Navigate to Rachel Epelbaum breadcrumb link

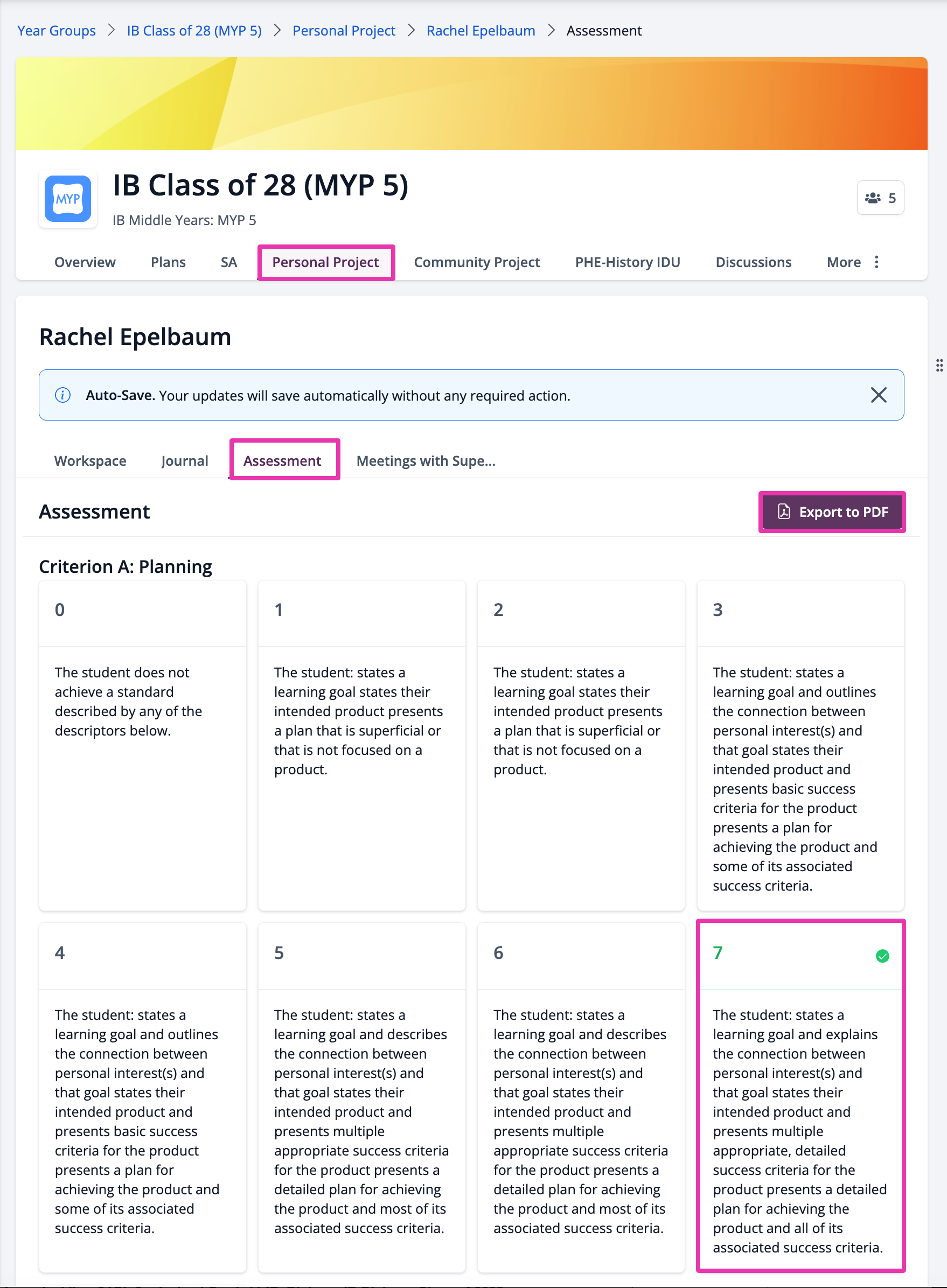[x=481, y=30]
